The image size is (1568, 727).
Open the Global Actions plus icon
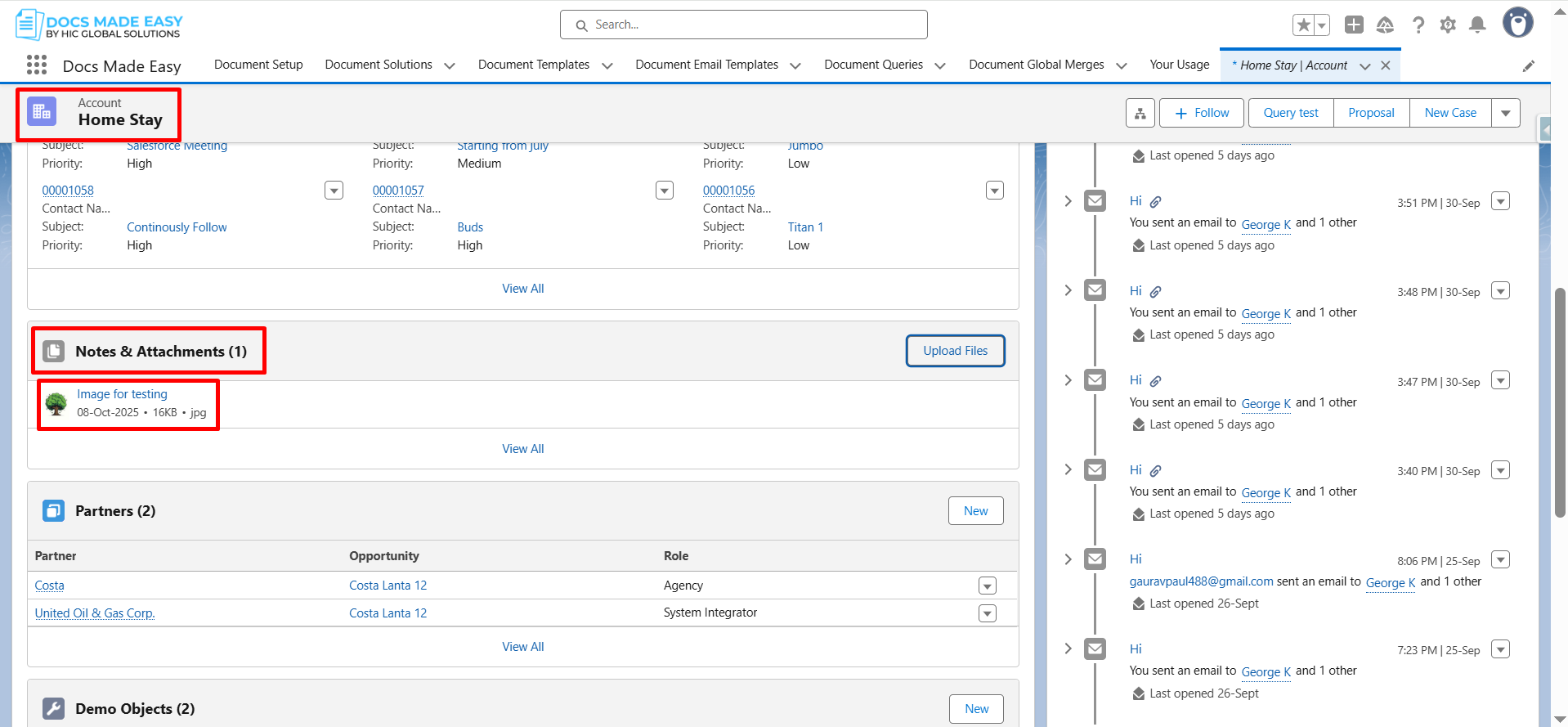1354,25
